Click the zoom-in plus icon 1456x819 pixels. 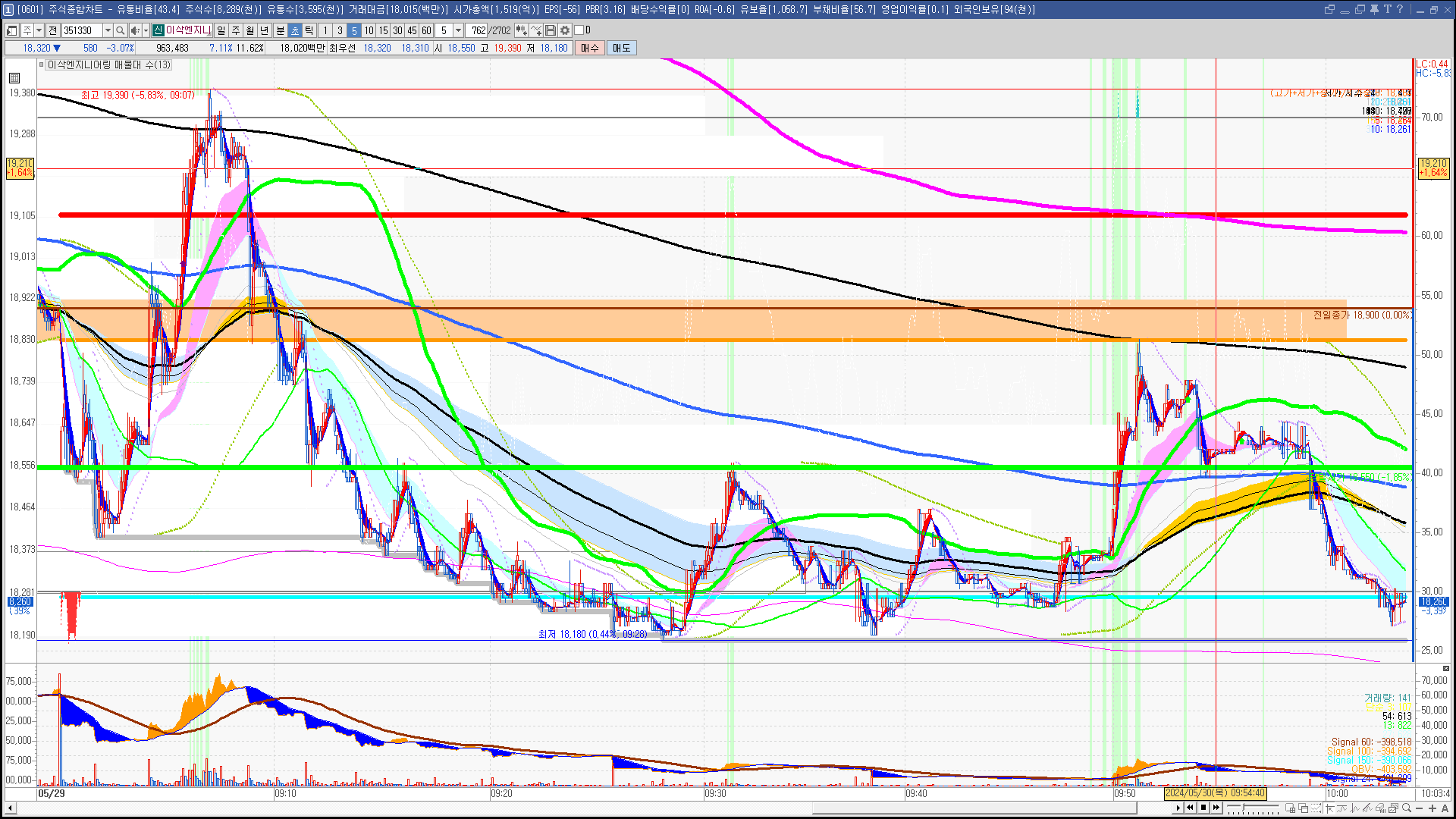1432,808
